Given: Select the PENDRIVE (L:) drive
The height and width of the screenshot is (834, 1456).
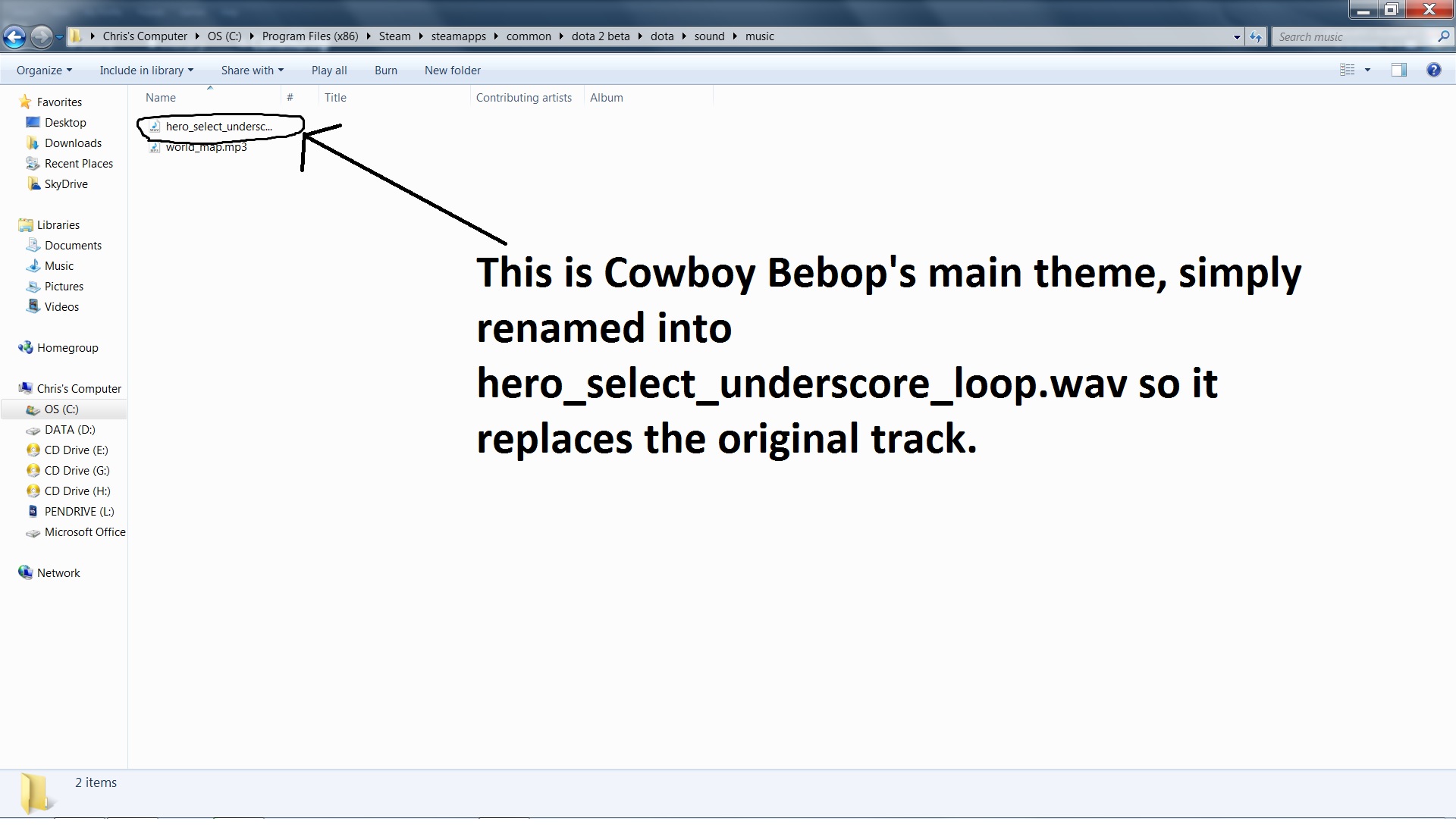Looking at the screenshot, I should click(x=79, y=512).
